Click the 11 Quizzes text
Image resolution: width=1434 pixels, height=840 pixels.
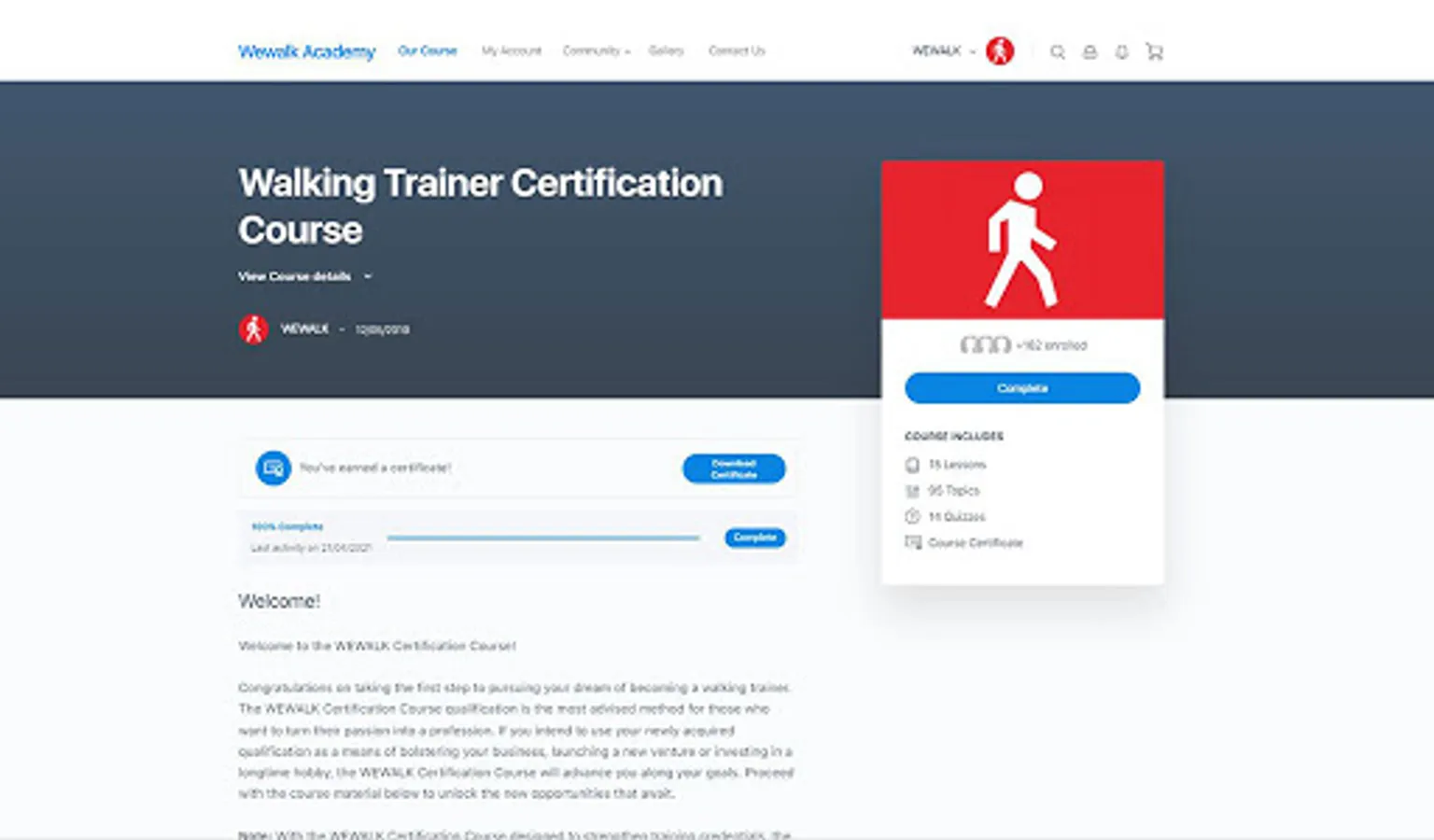[x=956, y=516]
